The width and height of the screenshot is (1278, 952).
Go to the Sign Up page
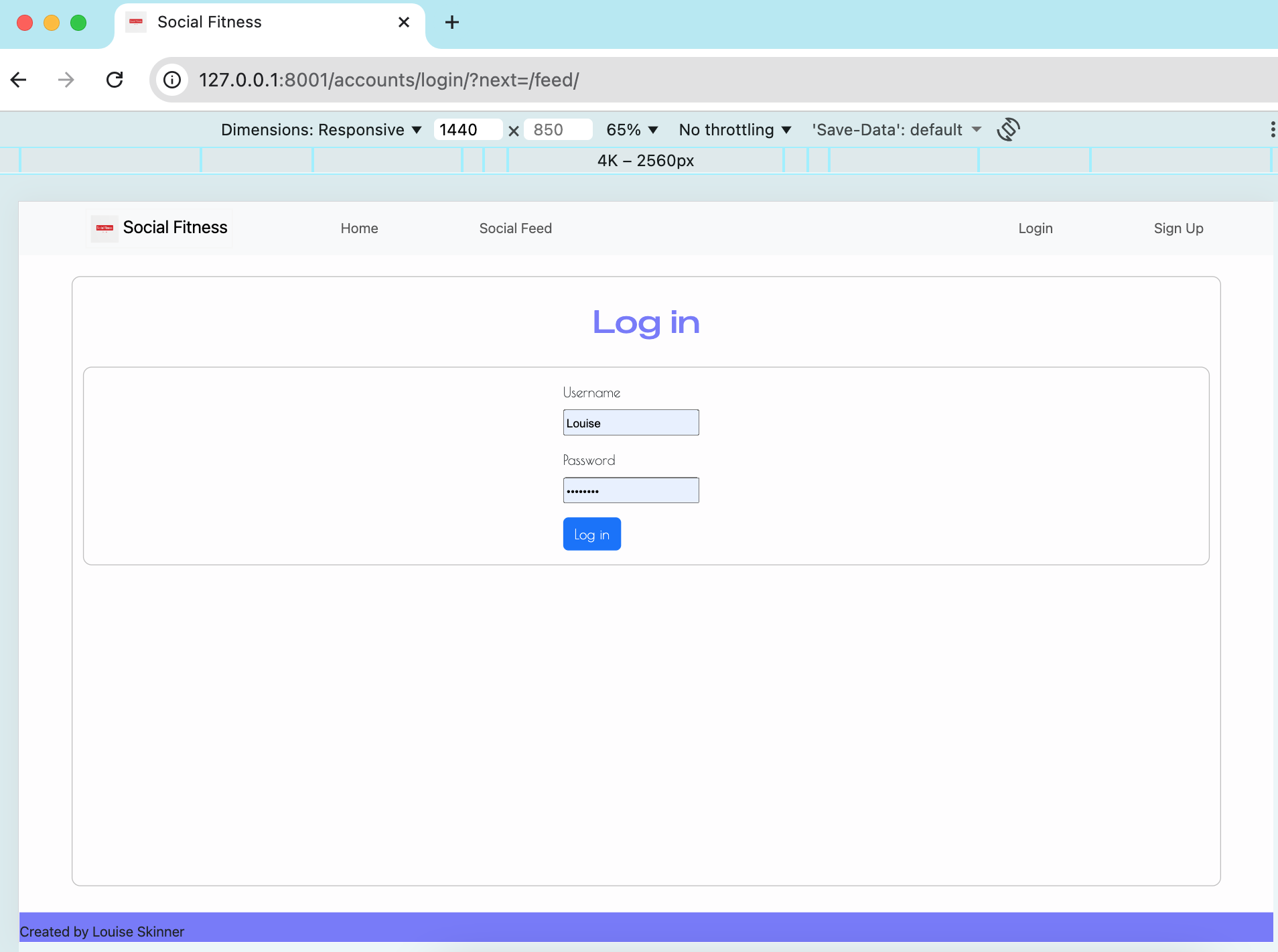point(1178,228)
